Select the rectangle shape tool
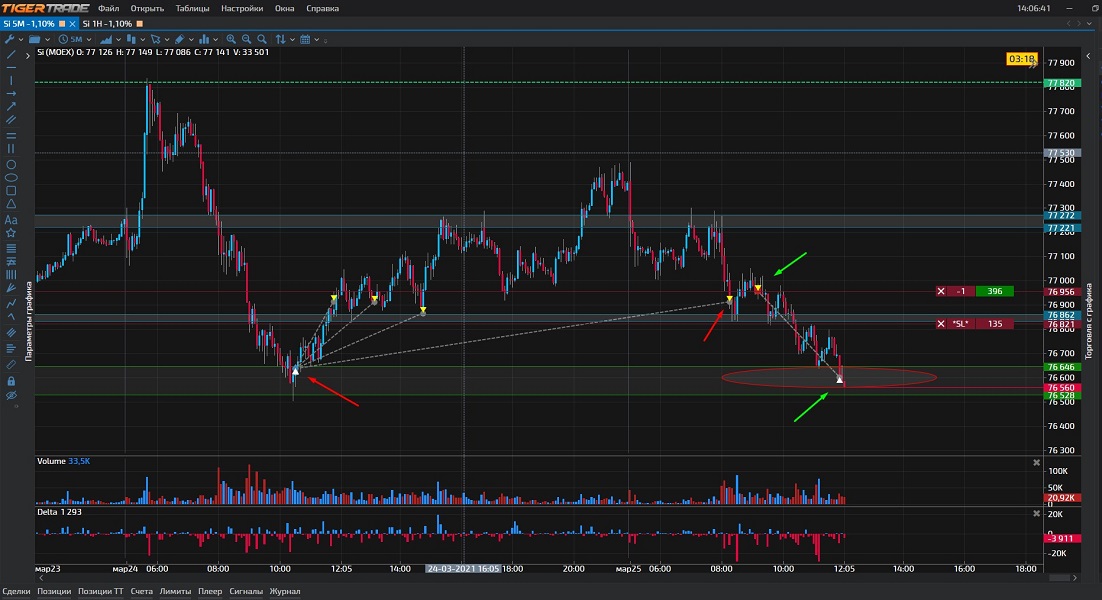The width and height of the screenshot is (1102, 600). [11, 190]
